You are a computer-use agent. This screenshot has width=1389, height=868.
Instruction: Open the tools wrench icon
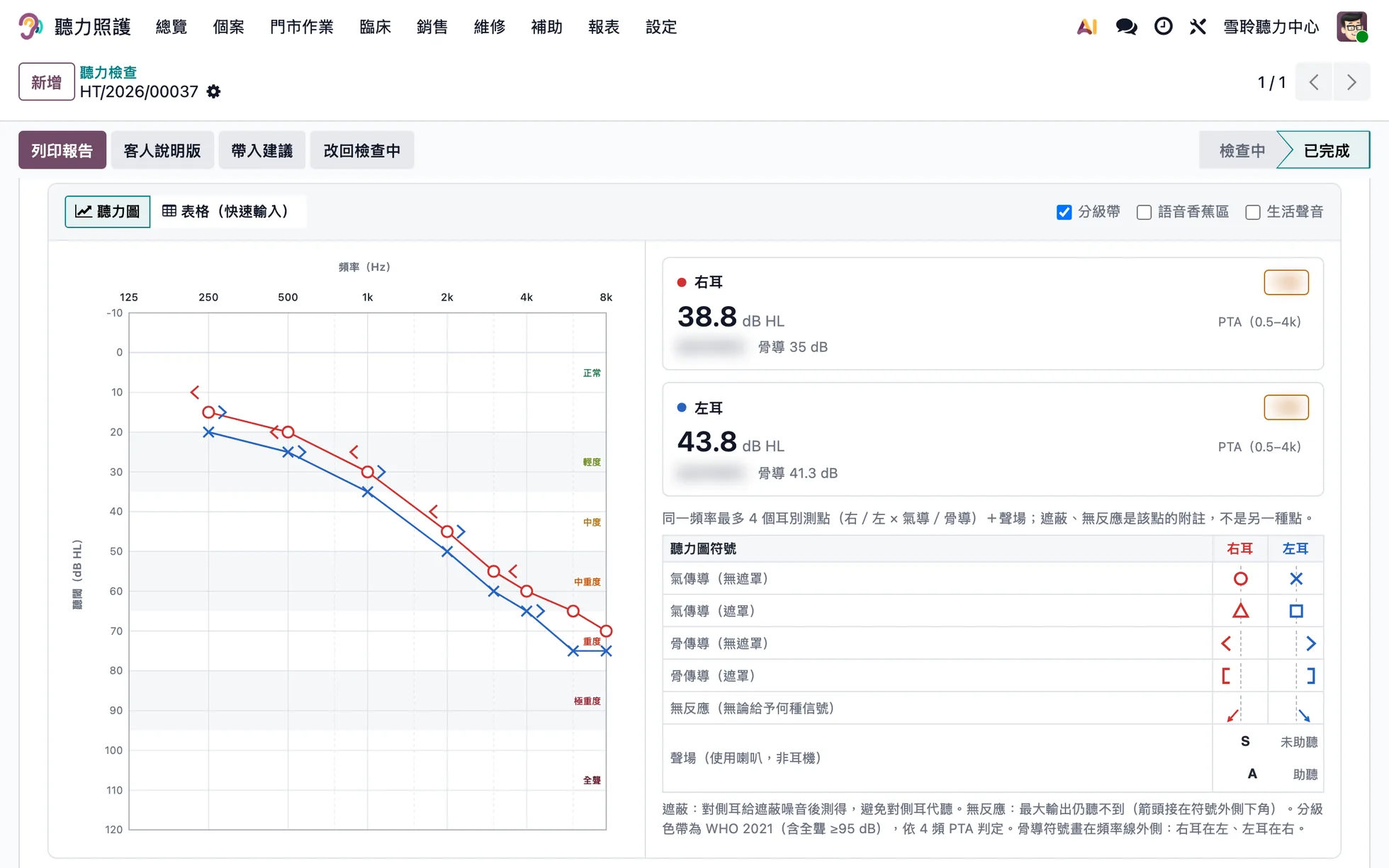(x=1198, y=27)
